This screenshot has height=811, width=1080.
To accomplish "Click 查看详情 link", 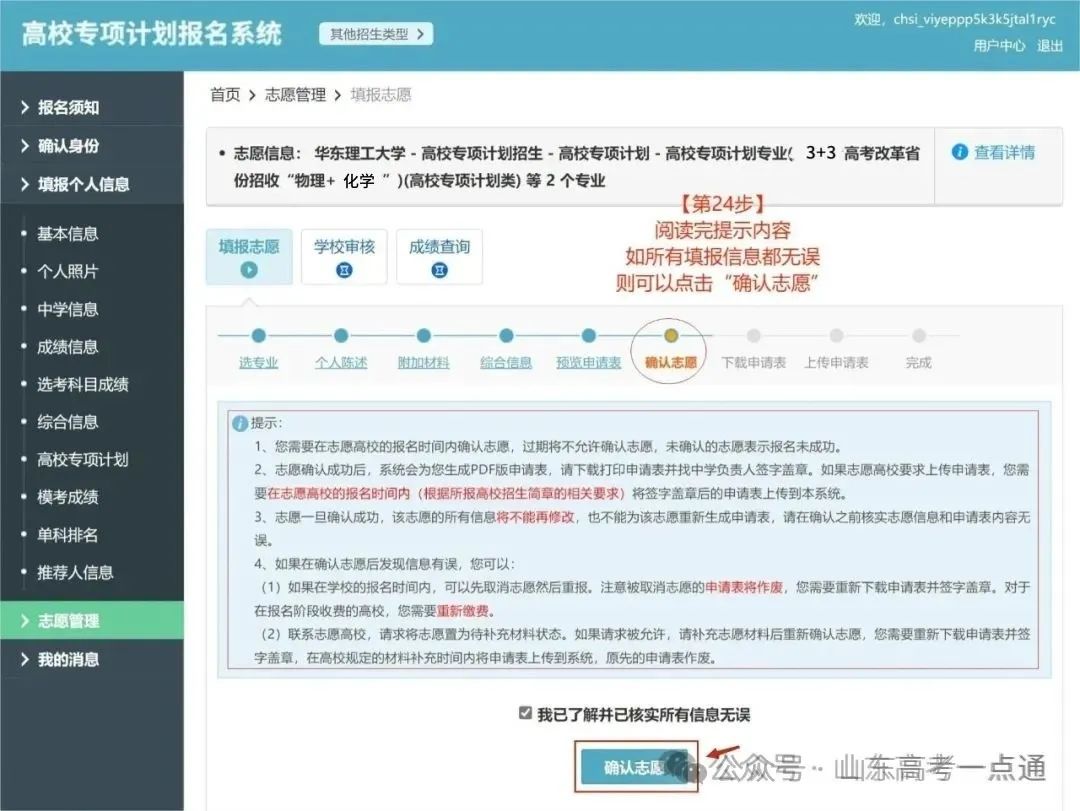I will click(1004, 152).
